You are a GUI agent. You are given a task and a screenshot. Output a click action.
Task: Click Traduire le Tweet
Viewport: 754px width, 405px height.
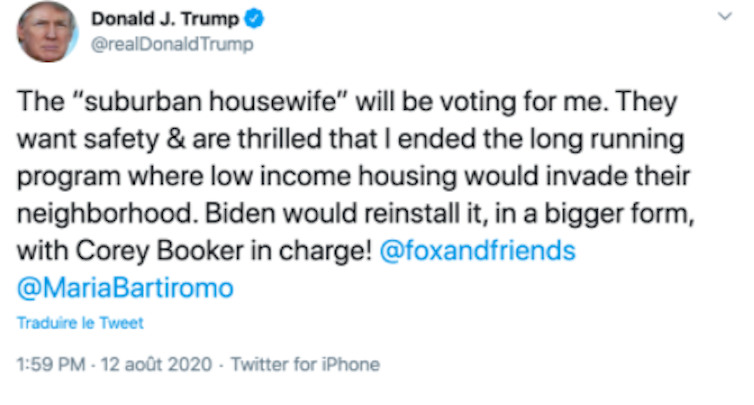80,323
